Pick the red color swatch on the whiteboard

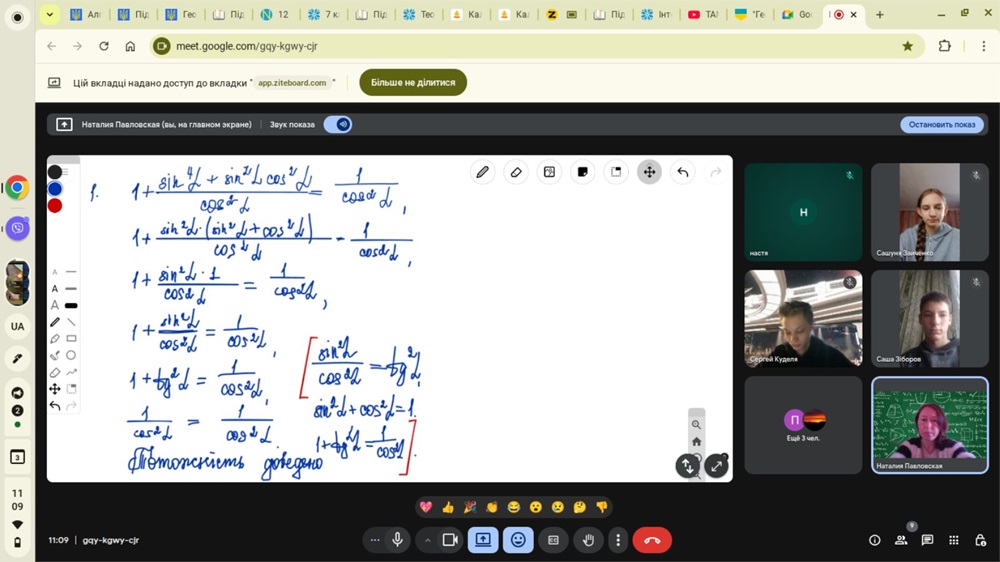coord(55,205)
